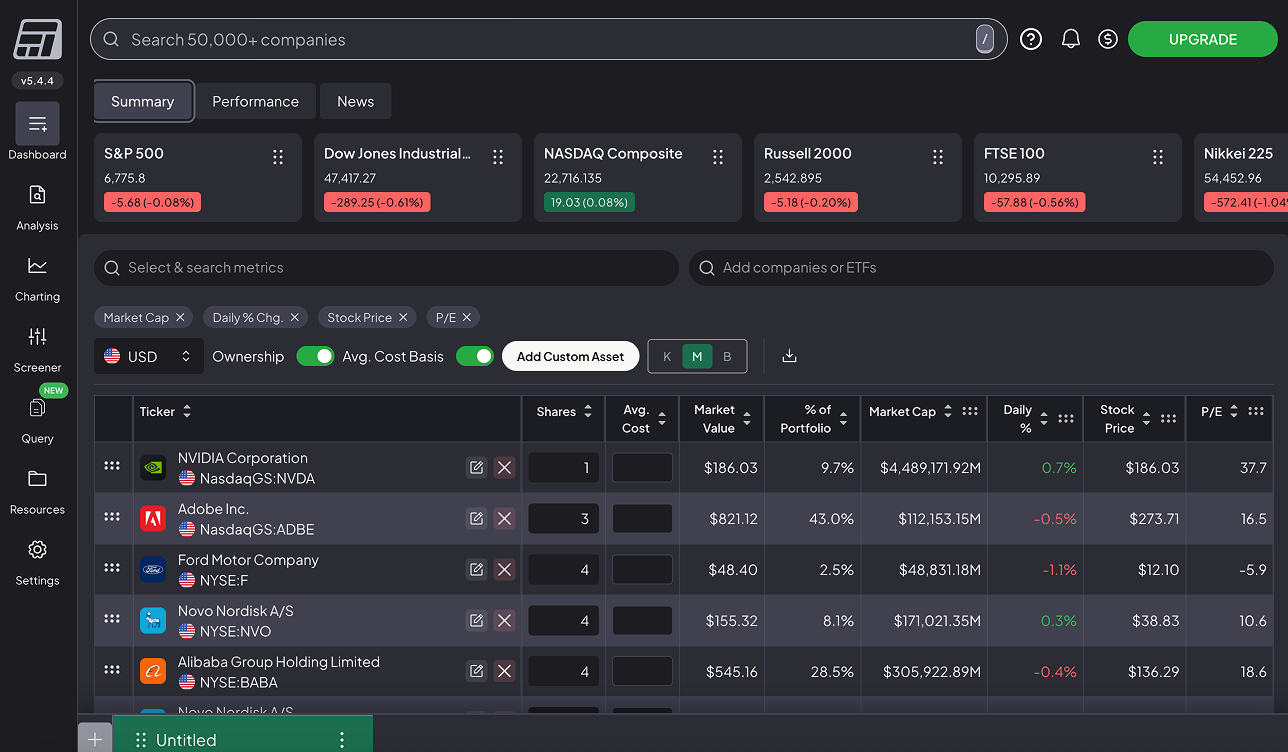Open the P/E column sort arrows

click(1233, 411)
